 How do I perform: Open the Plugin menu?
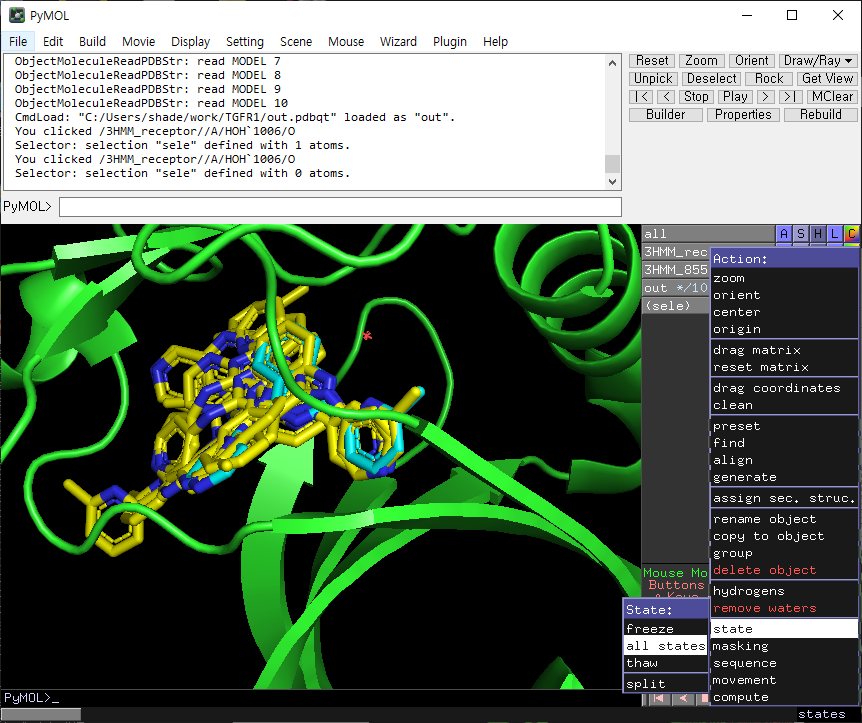click(450, 42)
